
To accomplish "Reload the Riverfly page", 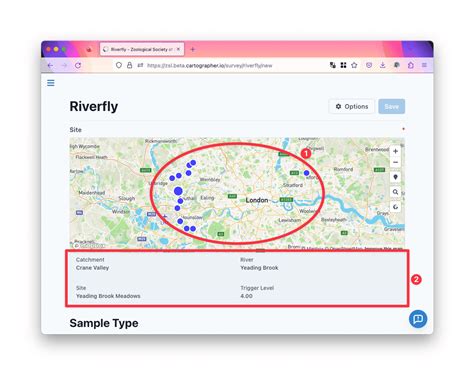I will click(x=78, y=65).
